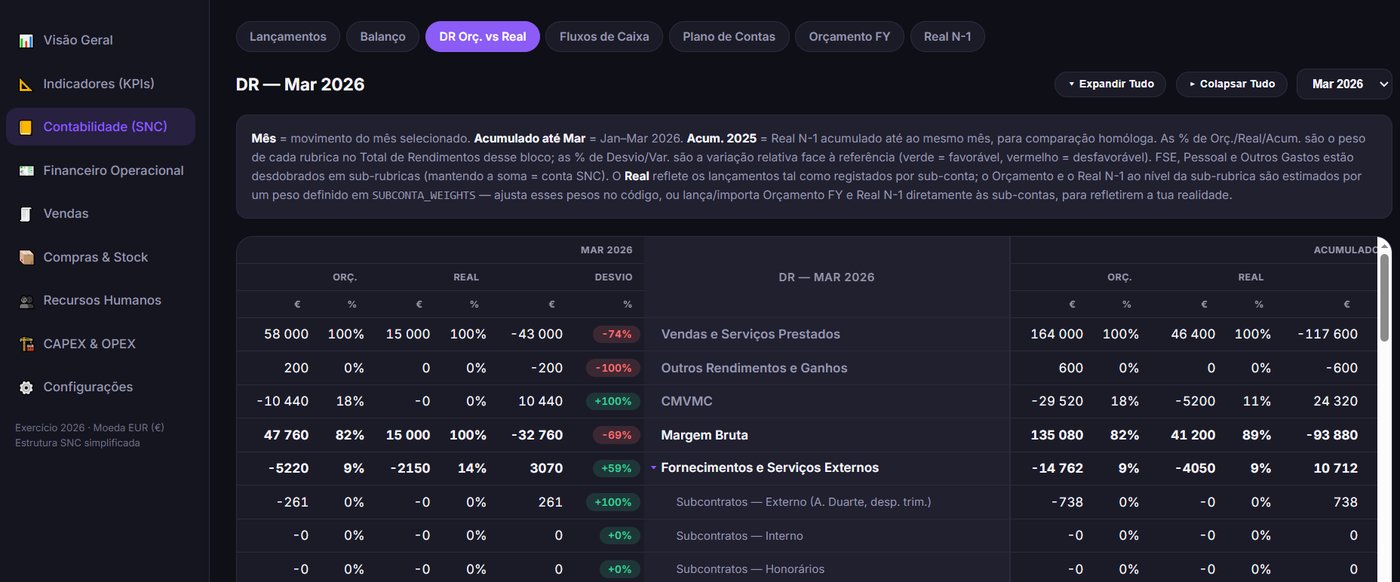Click the Financeiro Operacional money icon
Image resolution: width=1400 pixels, height=582 pixels.
click(26, 171)
